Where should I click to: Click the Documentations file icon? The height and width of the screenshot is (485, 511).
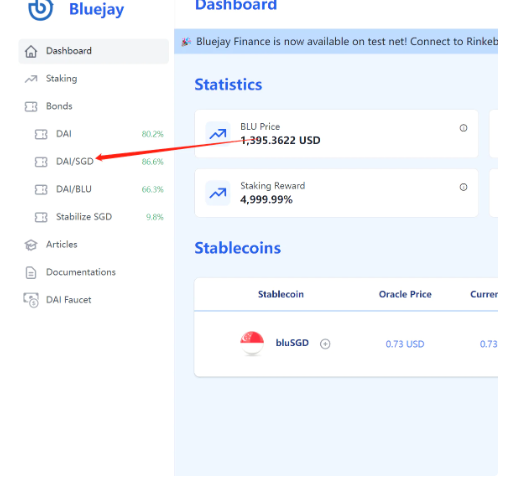31,273
